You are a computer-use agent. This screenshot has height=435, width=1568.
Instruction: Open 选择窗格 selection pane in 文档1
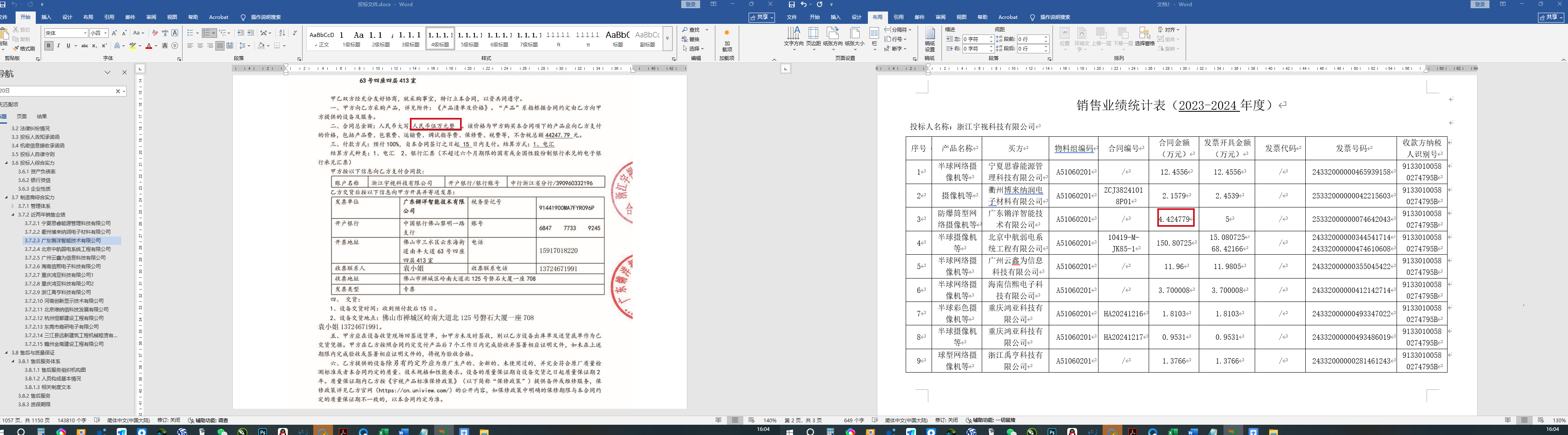coord(1145,37)
